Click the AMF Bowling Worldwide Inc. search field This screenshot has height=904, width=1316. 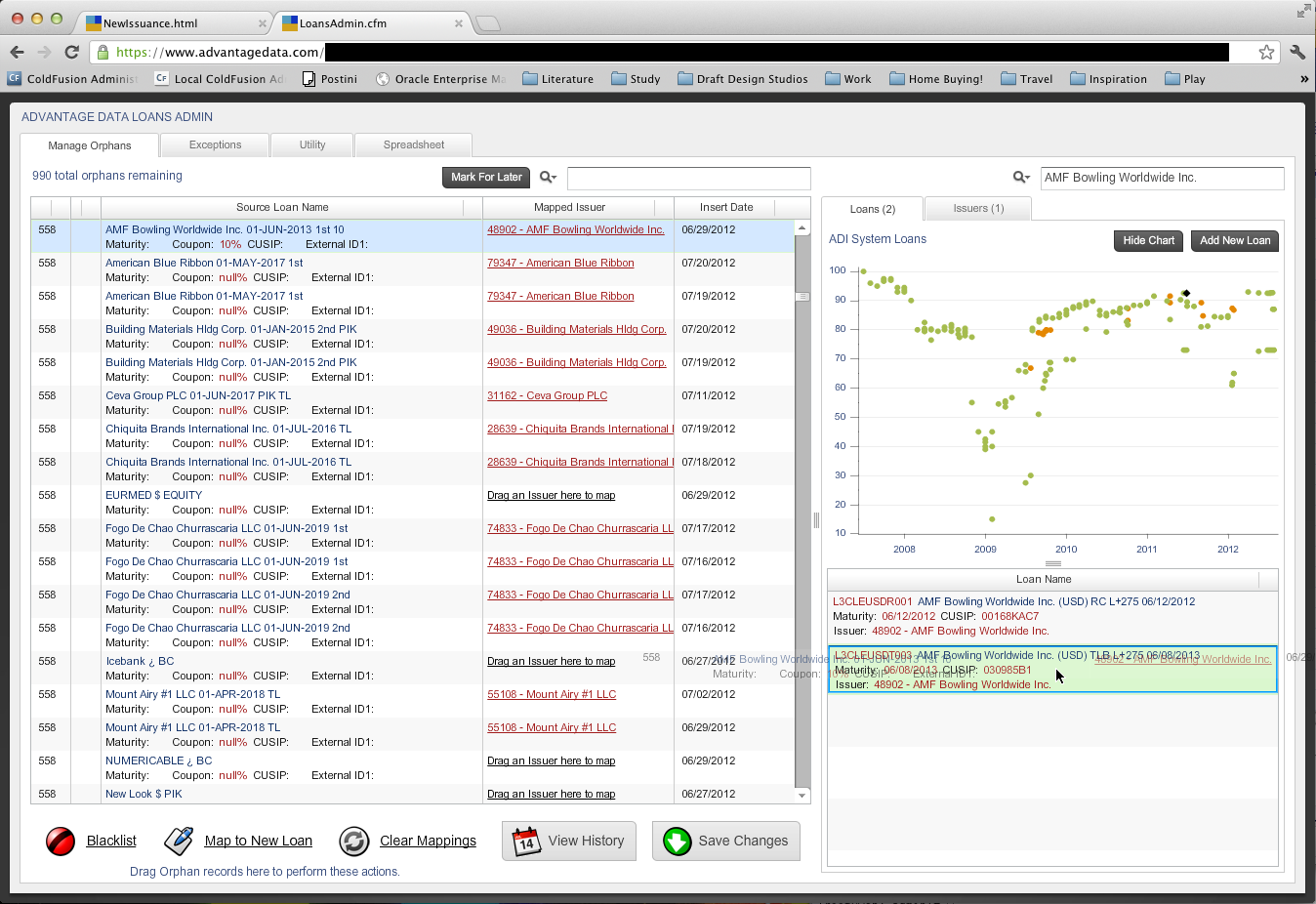click(x=1162, y=178)
